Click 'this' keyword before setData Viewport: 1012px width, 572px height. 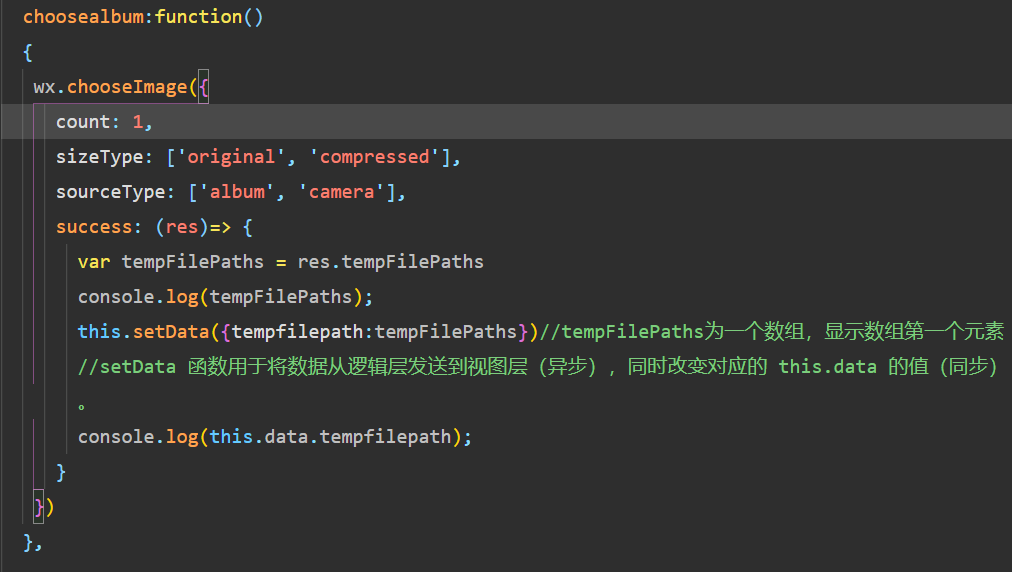click(x=99, y=331)
